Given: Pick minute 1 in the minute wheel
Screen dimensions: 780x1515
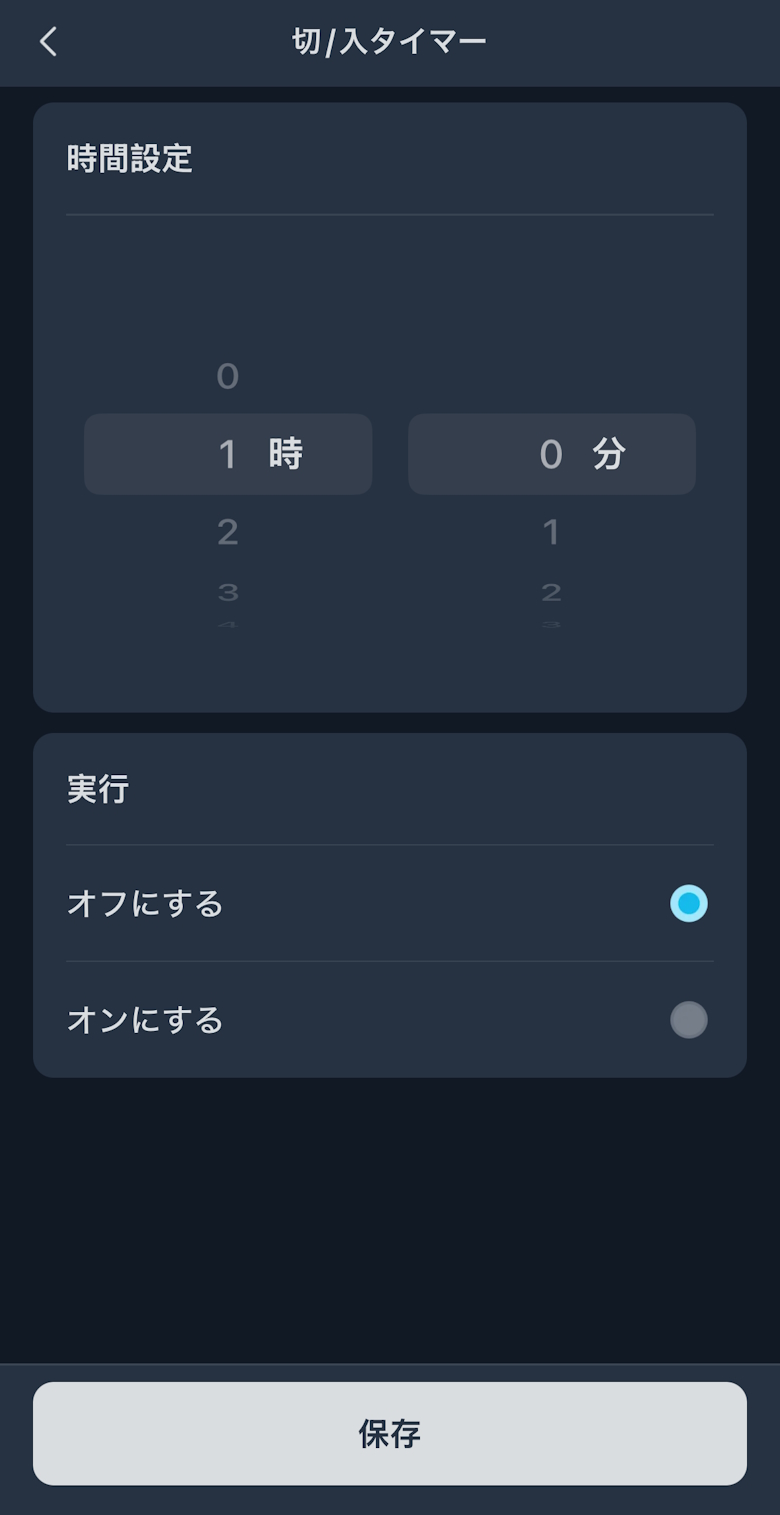Looking at the screenshot, I should (x=551, y=532).
